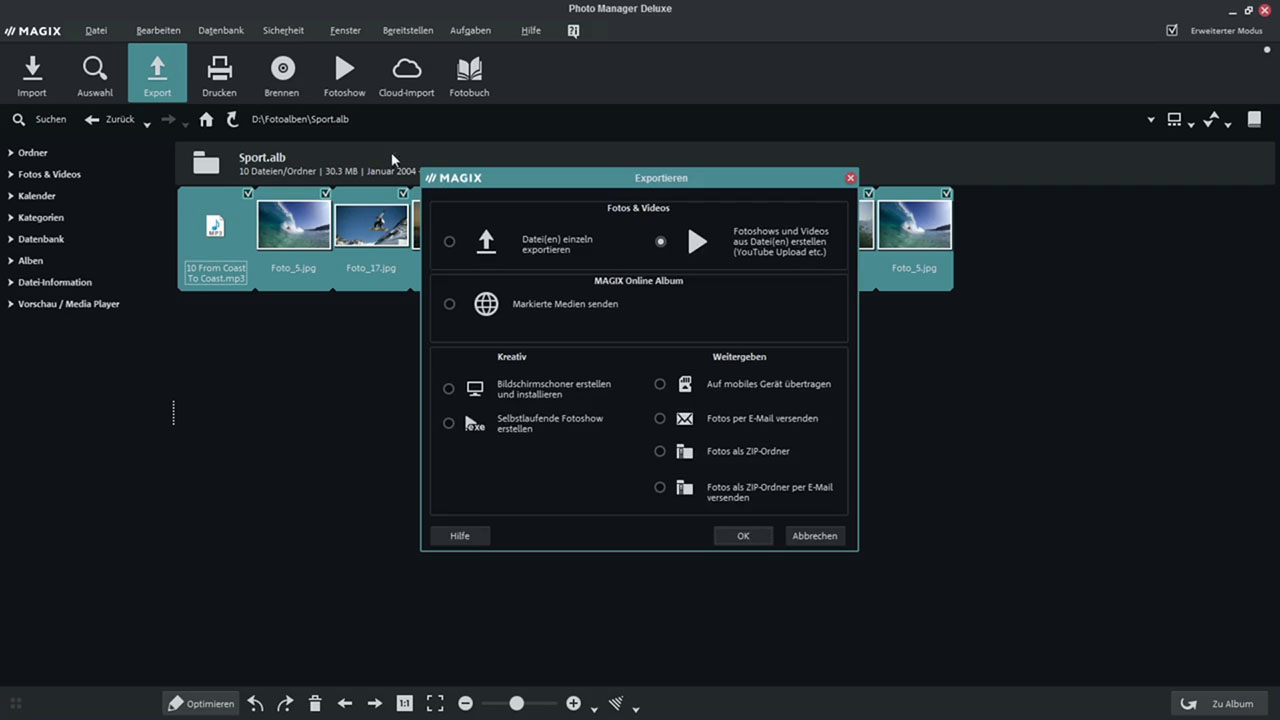Click Abbrechen in the Exportieren dialog
The image size is (1280, 720).
point(815,536)
